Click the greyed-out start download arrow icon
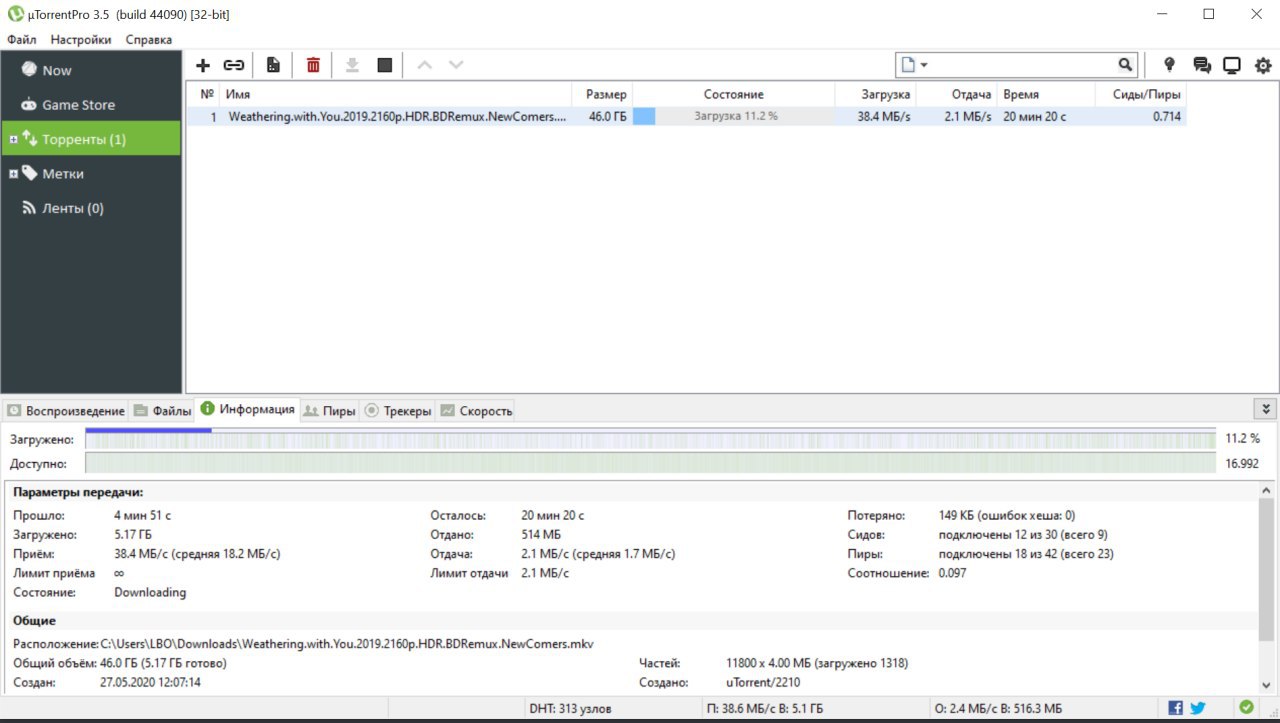 [x=352, y=65]
